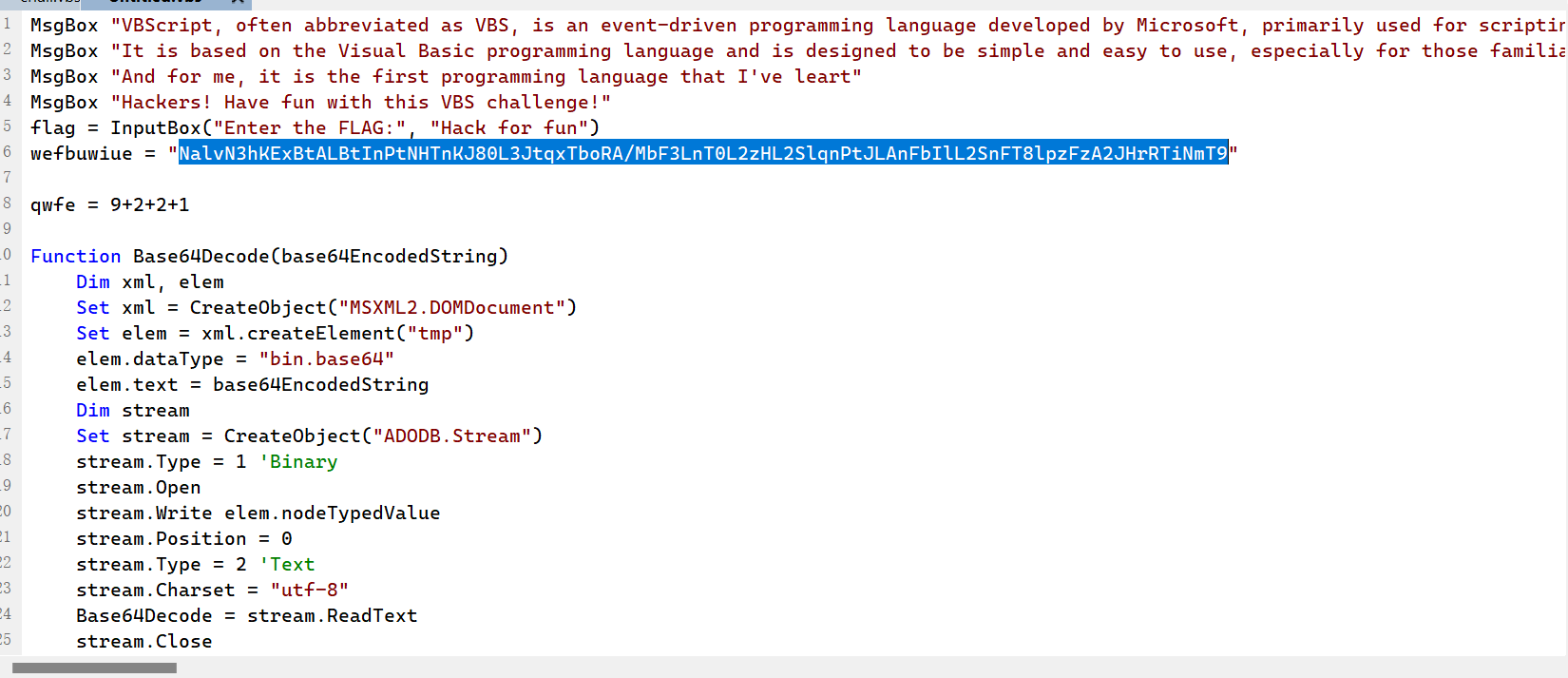Click the "bin.base64" dataType string
The image size is (1568, 678).
[x=326, y=358]
